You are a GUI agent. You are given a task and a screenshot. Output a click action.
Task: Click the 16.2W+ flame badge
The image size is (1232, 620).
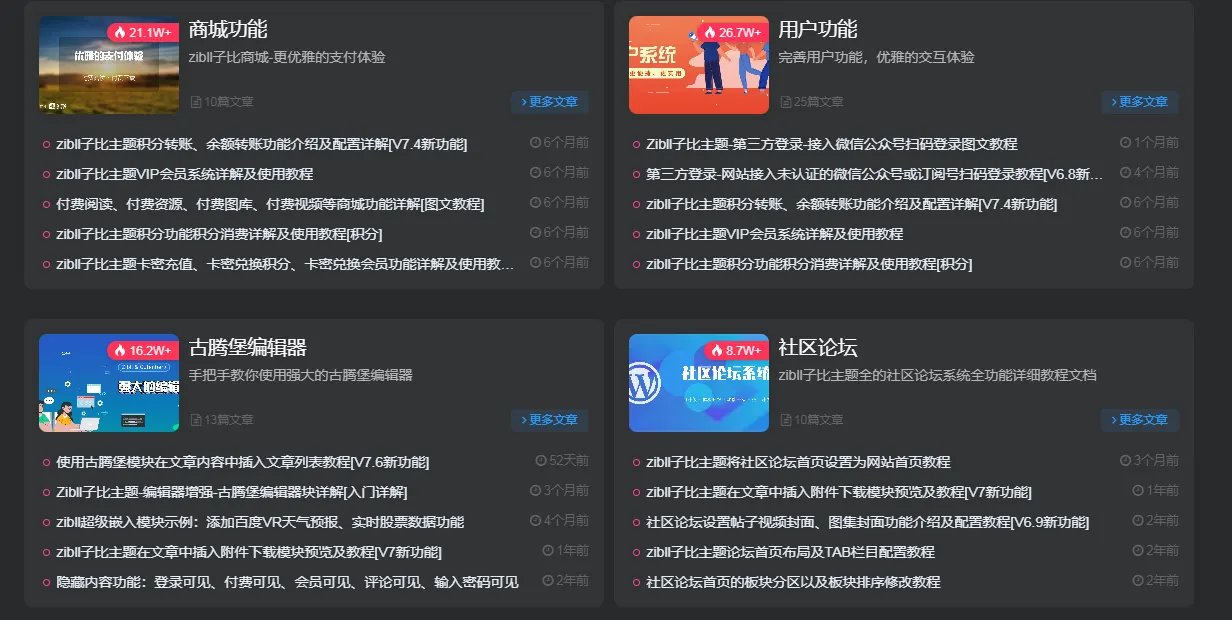coord(143,350)
